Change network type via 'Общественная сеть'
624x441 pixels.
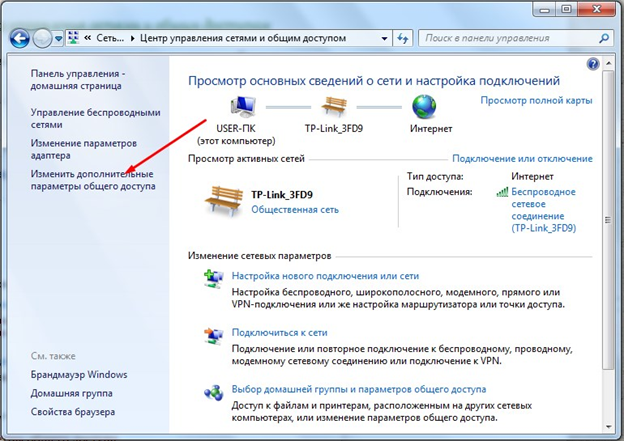point(295,210)
